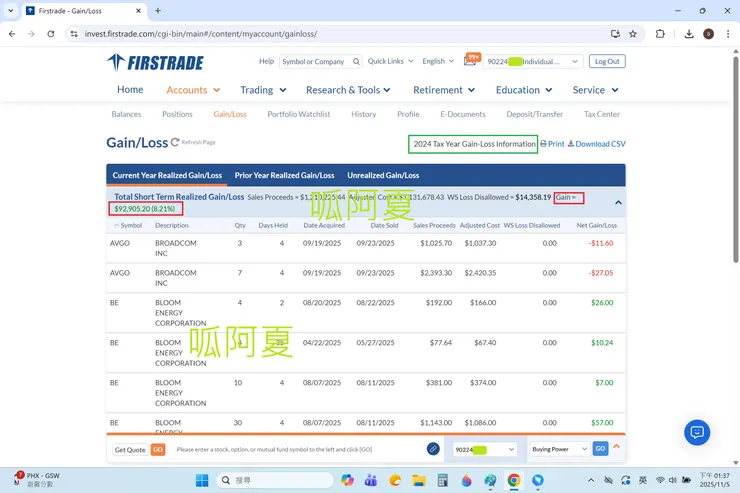Open the tab search dropdown arrow
The height and width of the screenshot is (493, 740).
coord(11,10)
